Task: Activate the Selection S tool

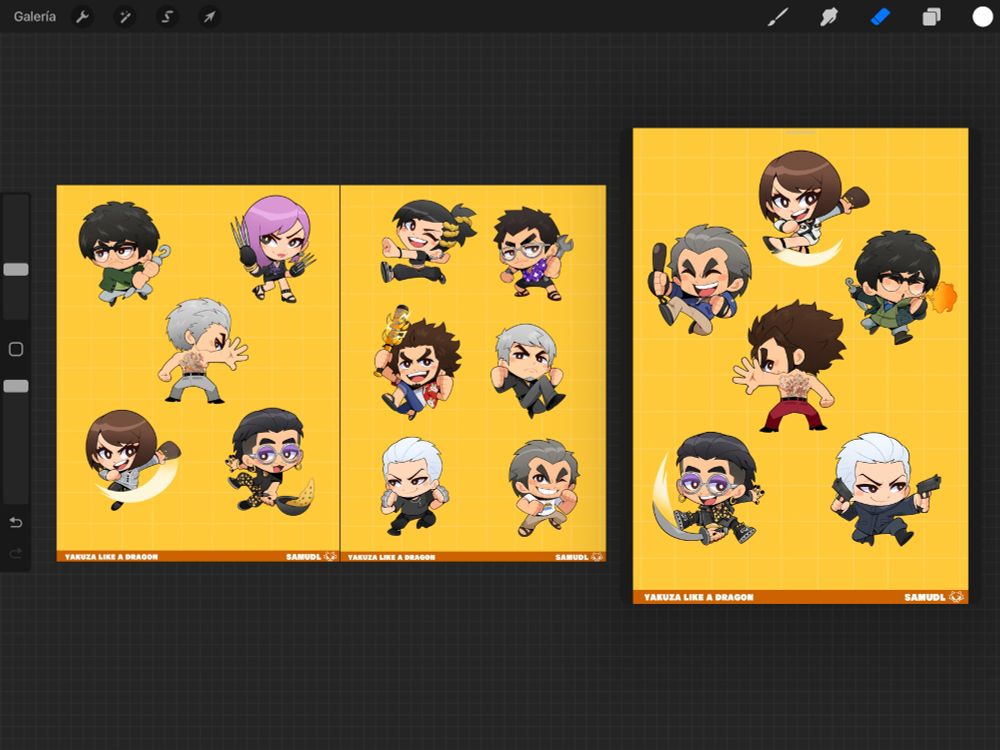Action: pyautogui.click(x=167, y=17)
